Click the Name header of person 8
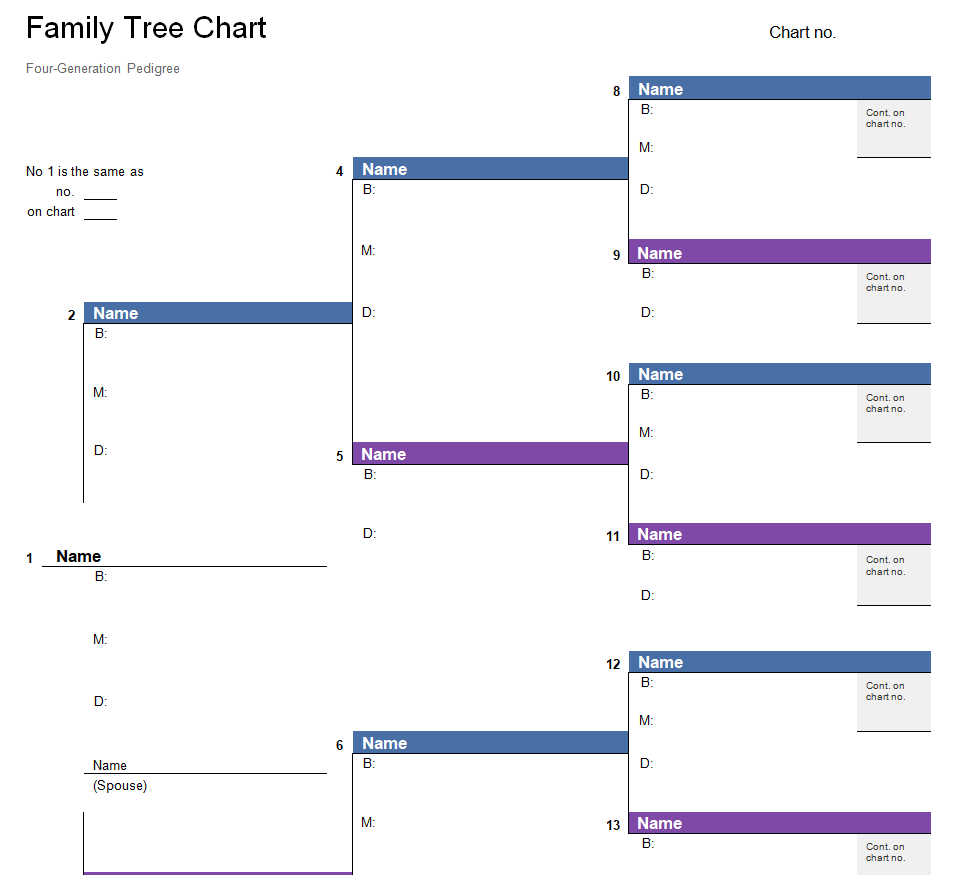This screenshot has height=875, width=972. click(x=779, y=89)
